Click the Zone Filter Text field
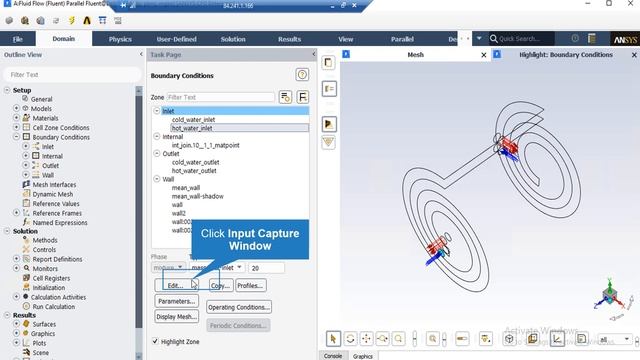 (220, 97)
